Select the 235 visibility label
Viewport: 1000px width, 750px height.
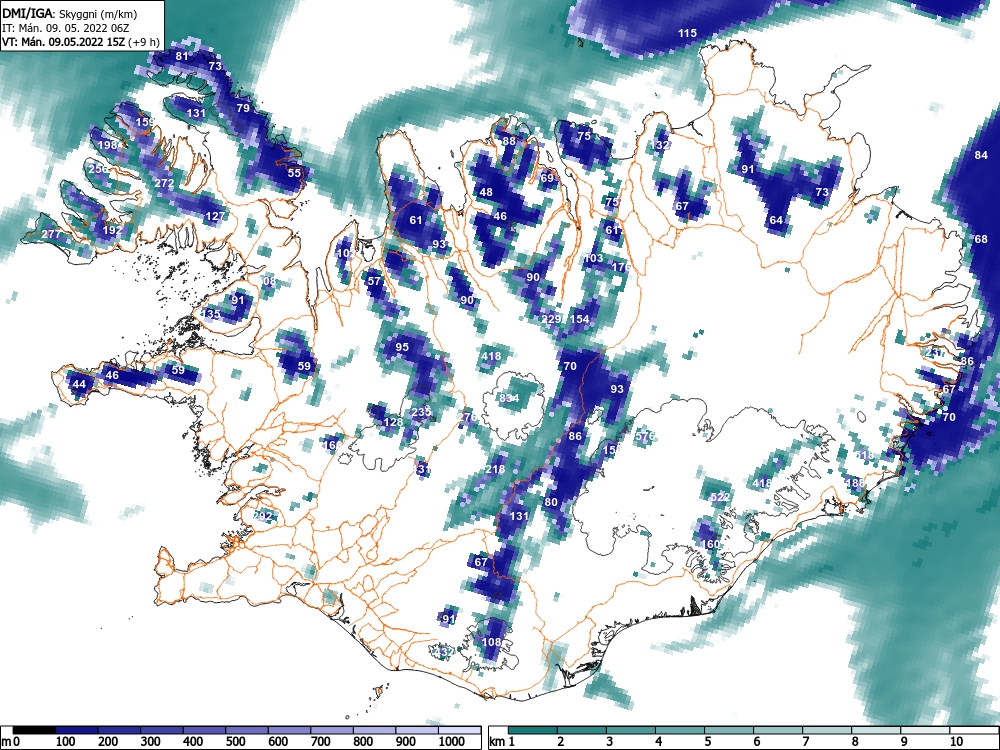coord(421,412)
